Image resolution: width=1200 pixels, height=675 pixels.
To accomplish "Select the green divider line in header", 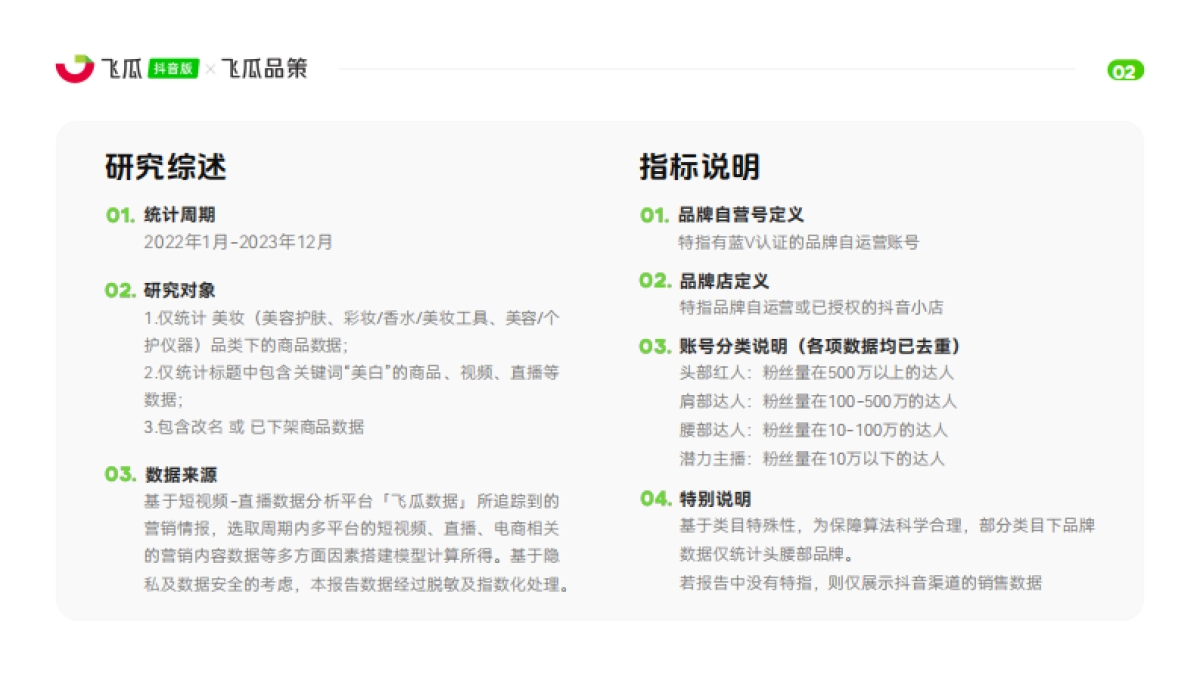I will (700, 68).
